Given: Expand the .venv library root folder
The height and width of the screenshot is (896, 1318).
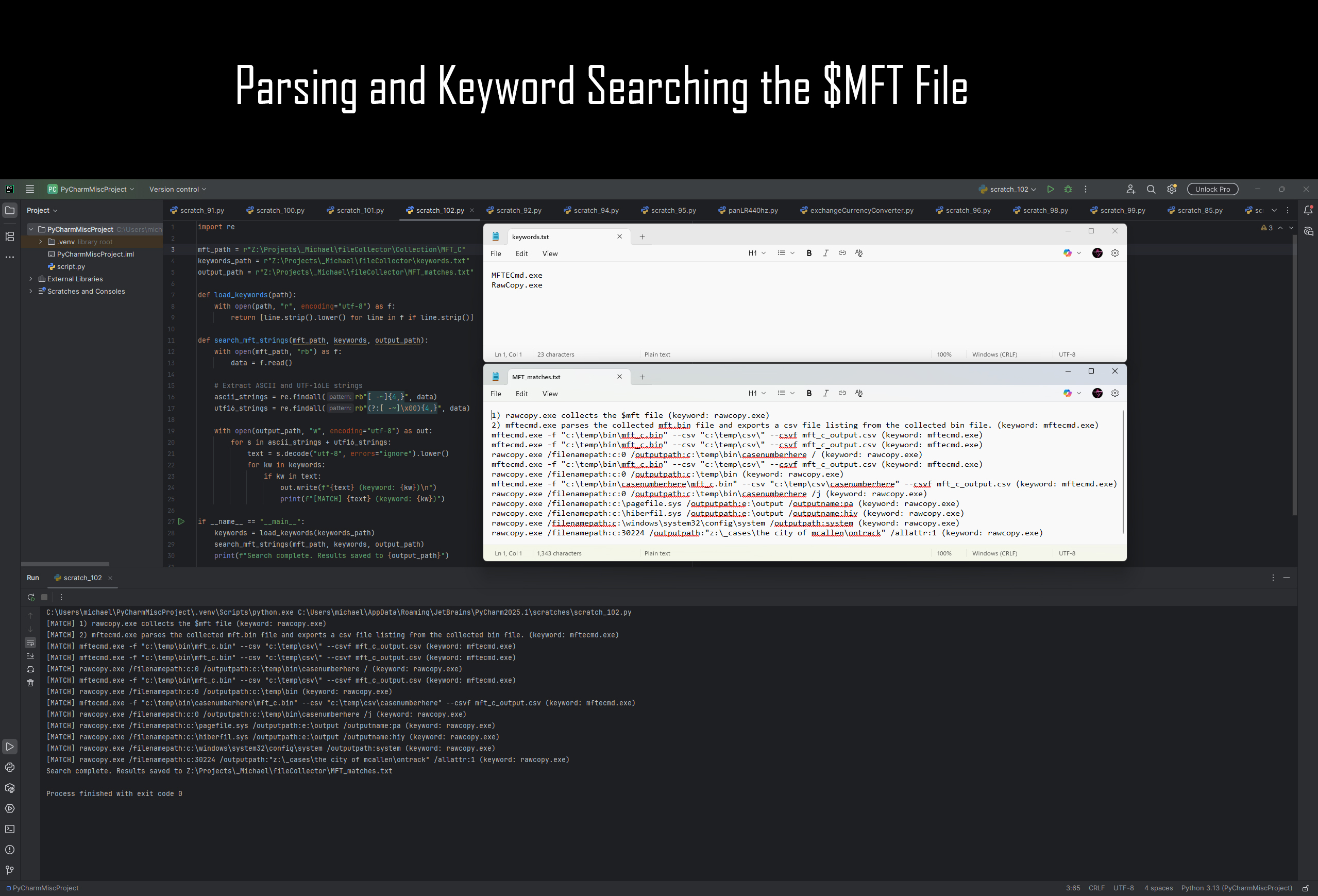Looking at the screenshot, I should [41, 242].
